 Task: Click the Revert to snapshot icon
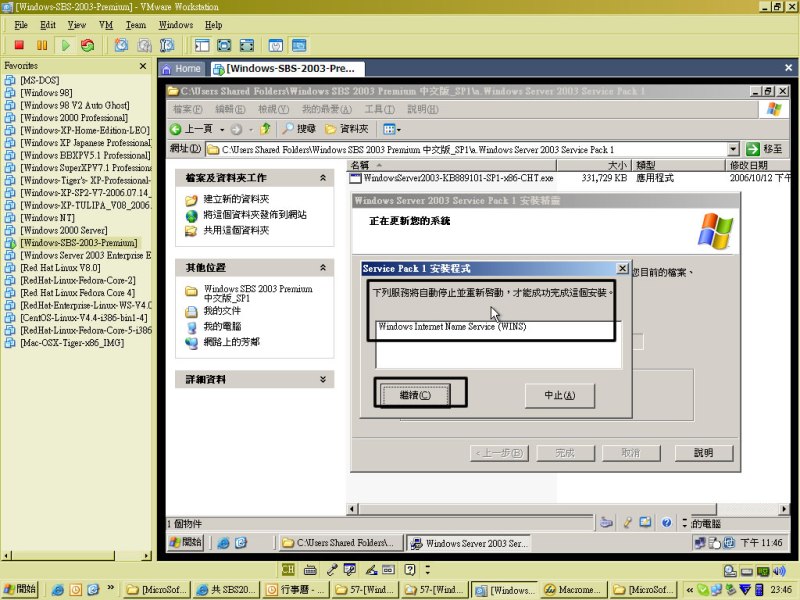144,45
